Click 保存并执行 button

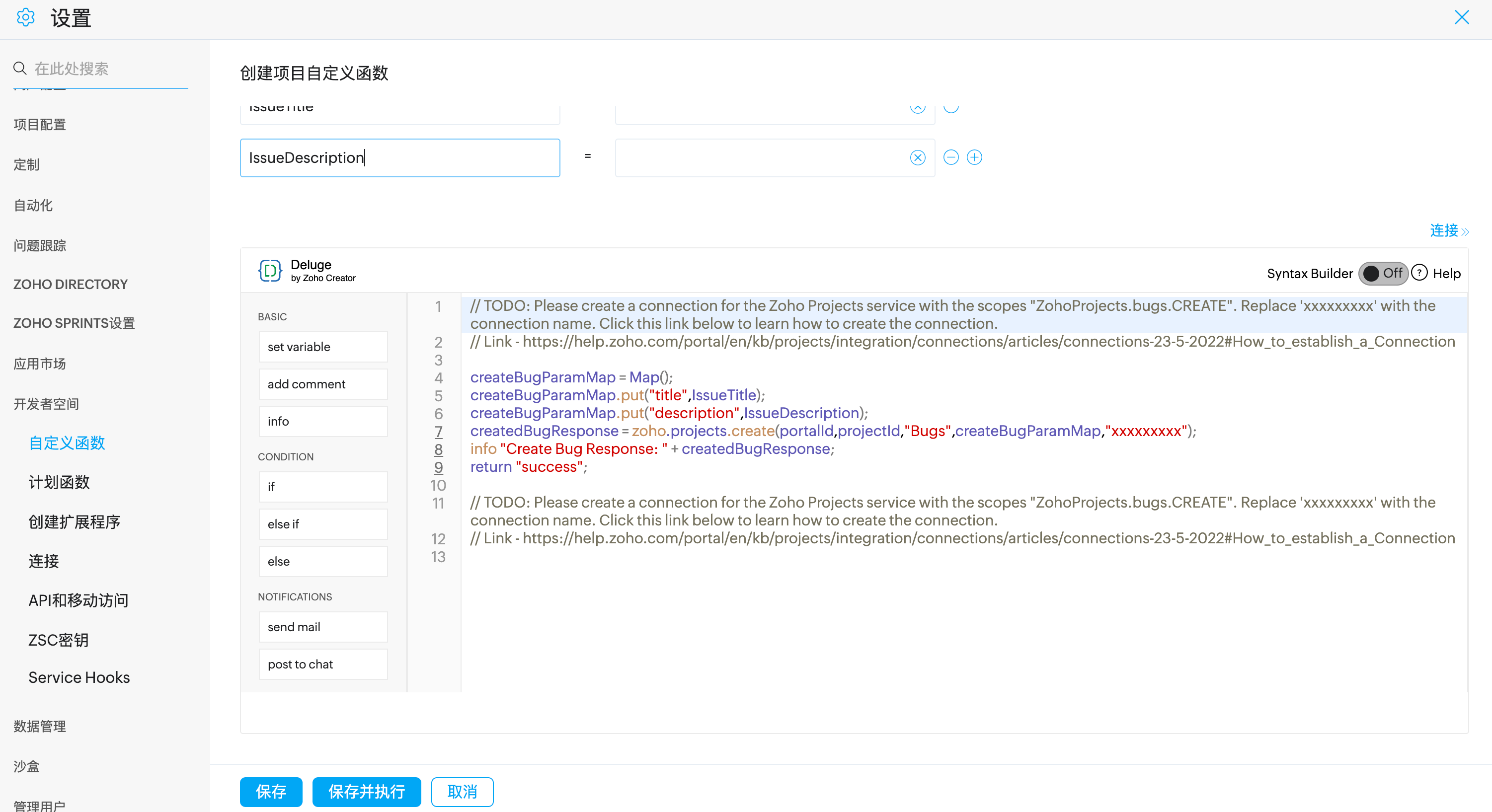[366, 791]
